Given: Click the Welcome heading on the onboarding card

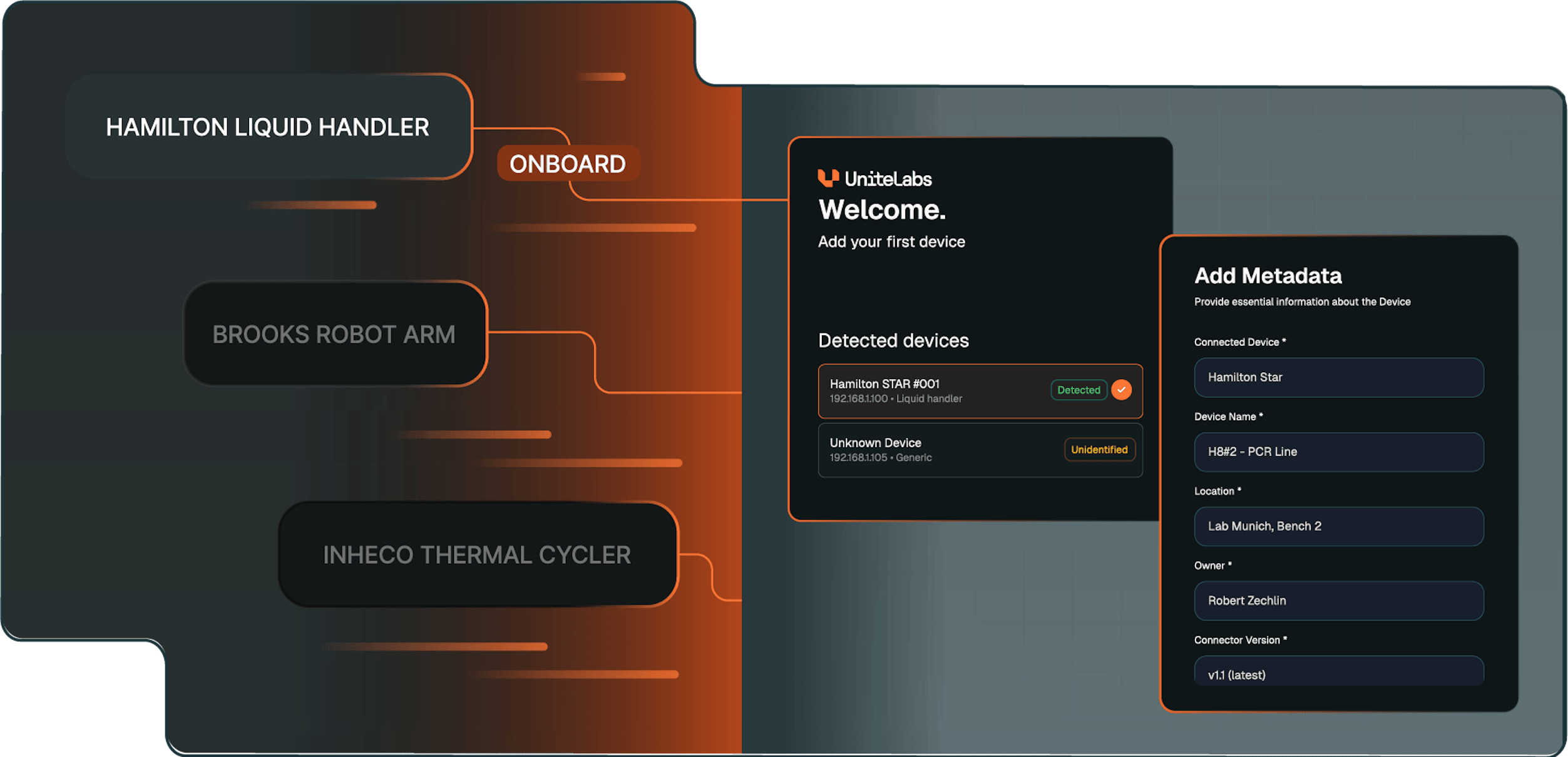Looking at the screenshot, I should 882,210.
